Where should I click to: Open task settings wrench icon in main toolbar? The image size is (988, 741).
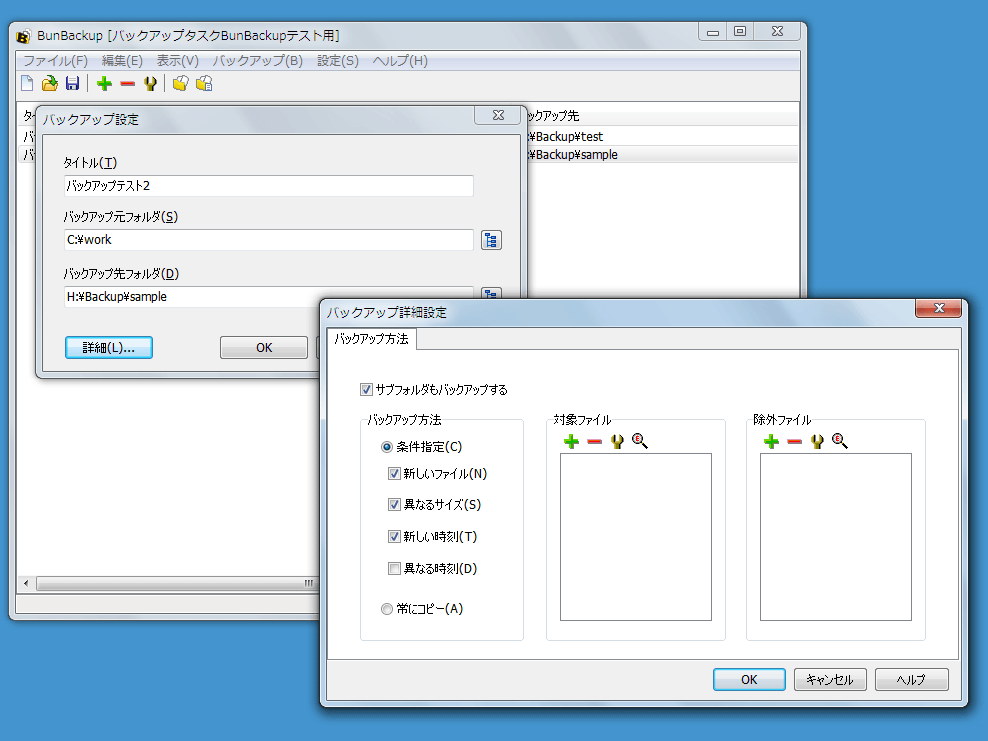(150, 83)
